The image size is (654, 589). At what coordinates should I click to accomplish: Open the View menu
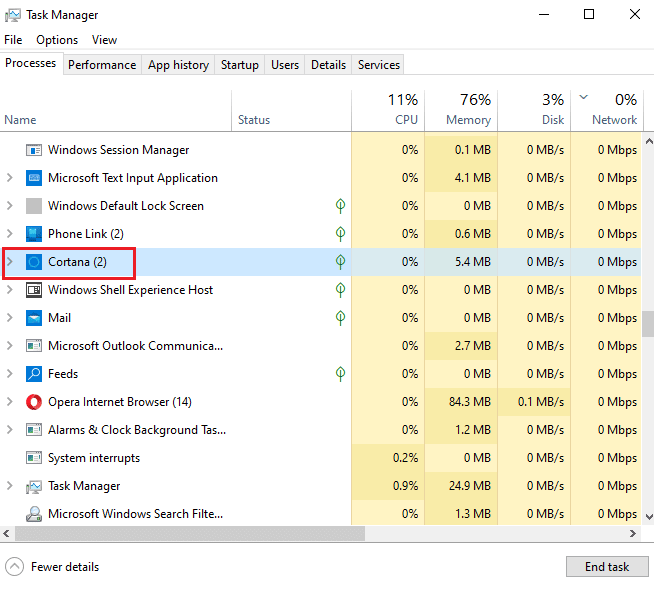(x=104, y=40)
